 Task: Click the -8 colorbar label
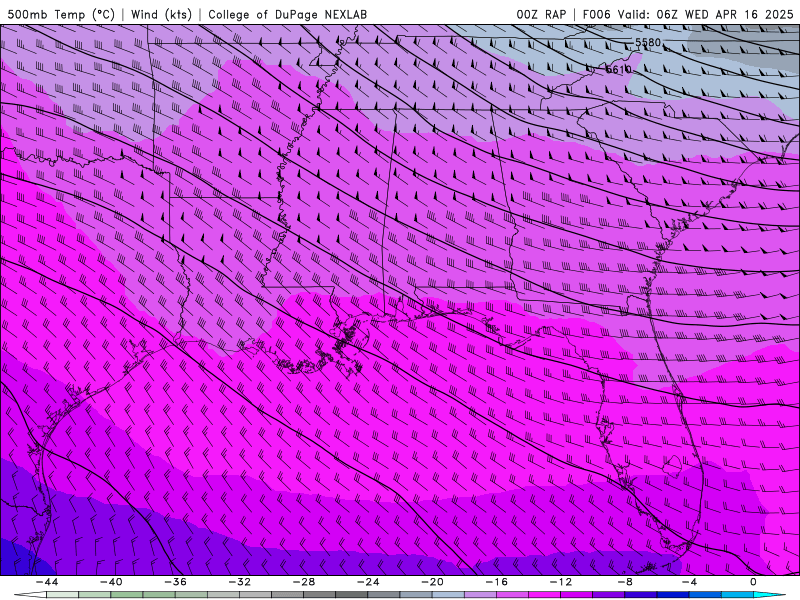[625, 582]
